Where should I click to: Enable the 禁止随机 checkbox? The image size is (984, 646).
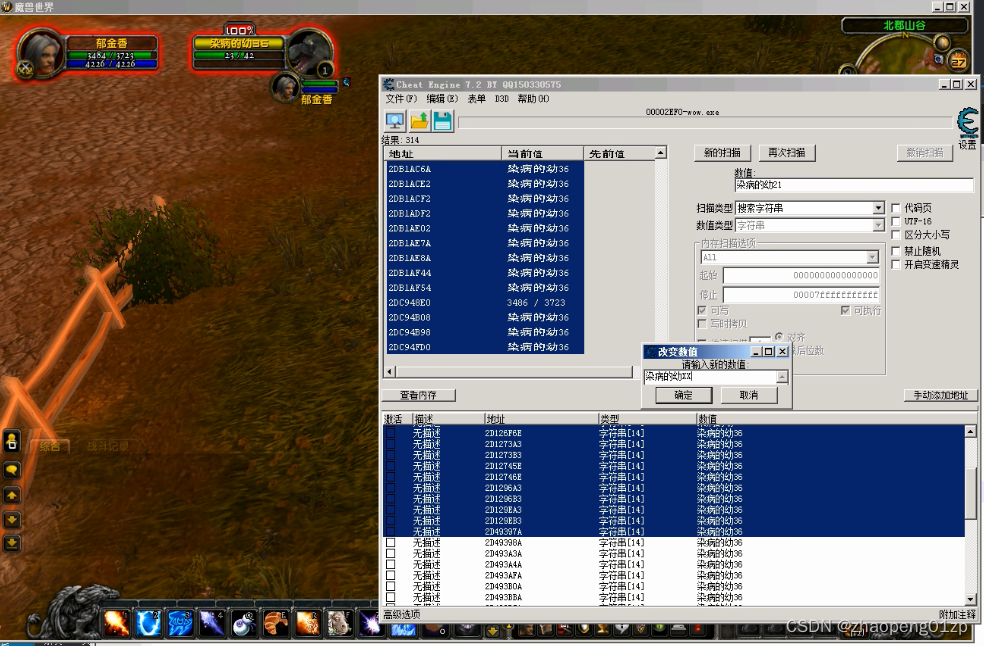click(x=896, y=250)
